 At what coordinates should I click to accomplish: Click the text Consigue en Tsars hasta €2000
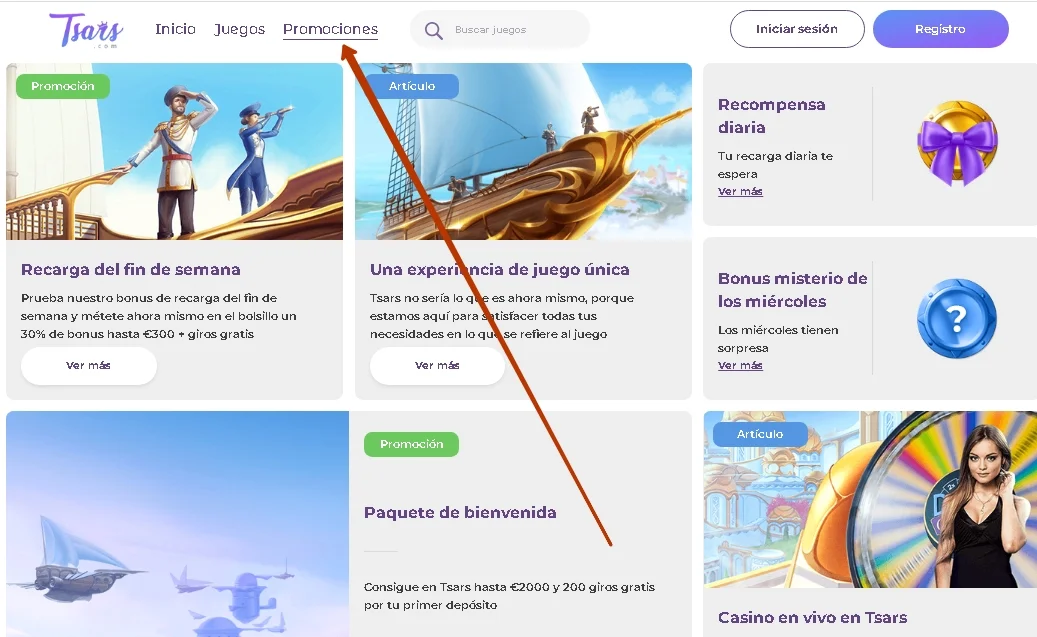tap(509, 595)
